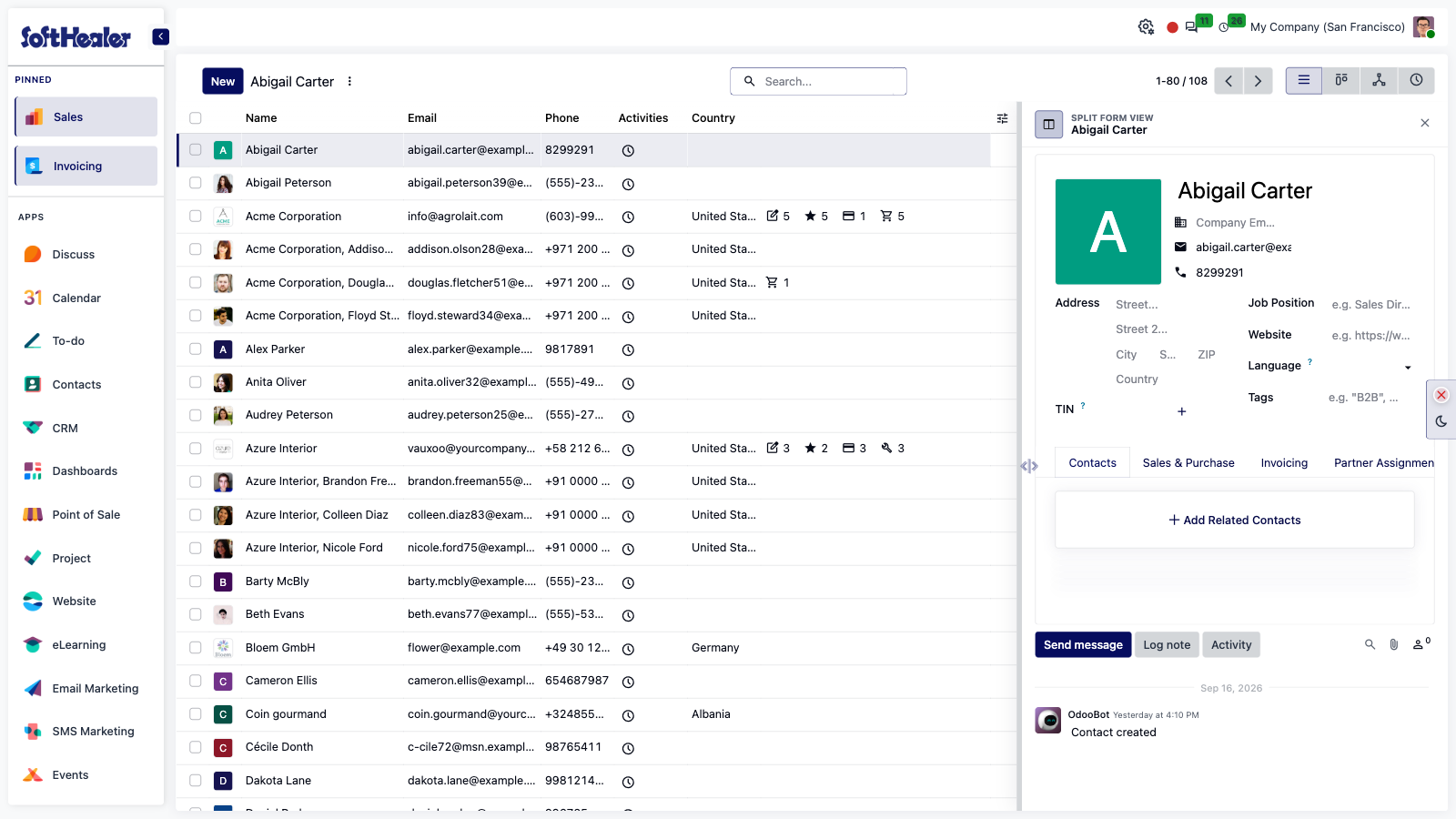
Task: Click activity clock for Abigail Peterson
Action: 628,184
